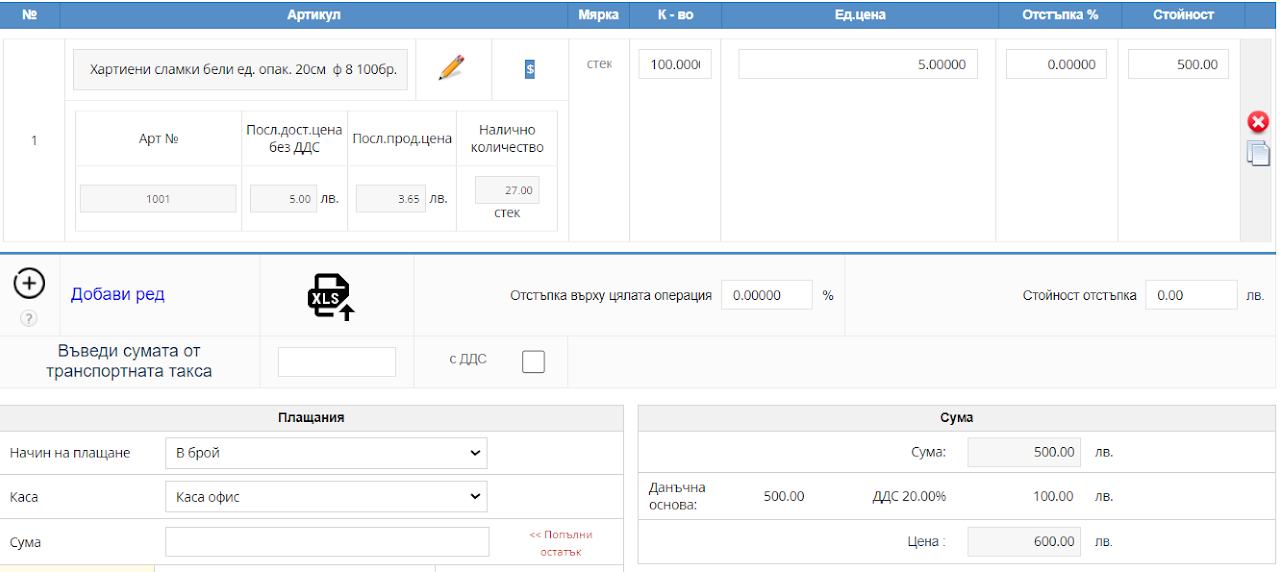Image resolution: width=1280 pixels, height=572 pixels.
Task: Click the 100.00 VAT amount value
Action: click(1053, 496)
